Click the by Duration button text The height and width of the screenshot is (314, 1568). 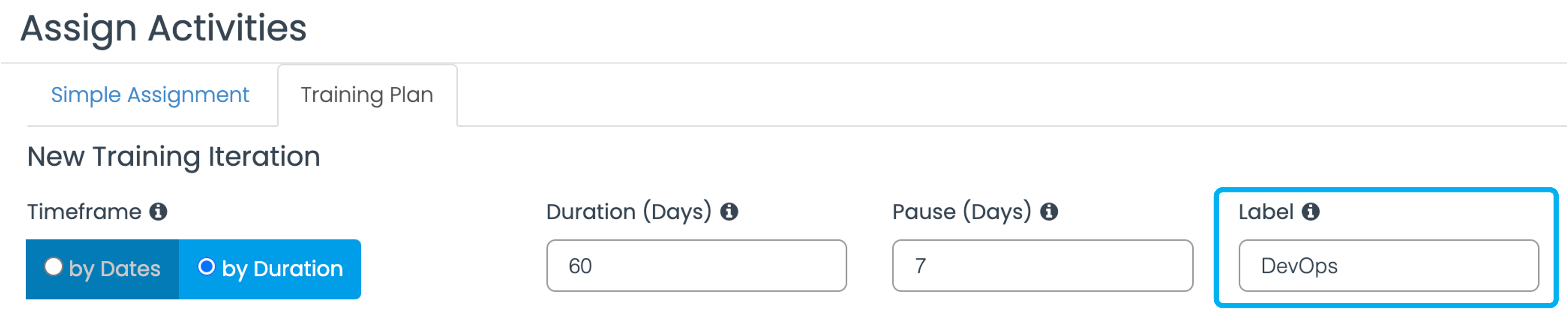[283, 269]
